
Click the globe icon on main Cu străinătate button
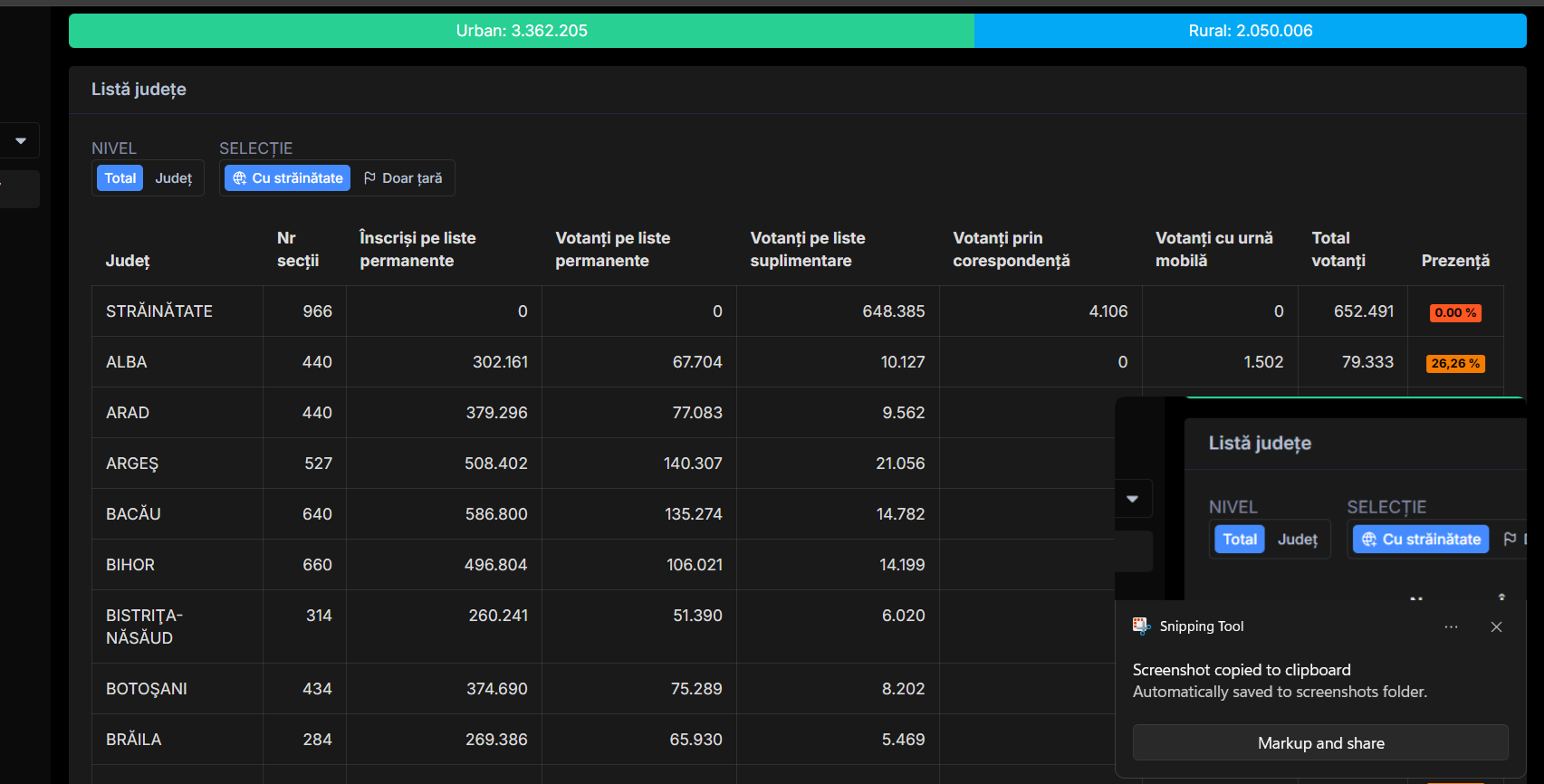click(240, 178)
